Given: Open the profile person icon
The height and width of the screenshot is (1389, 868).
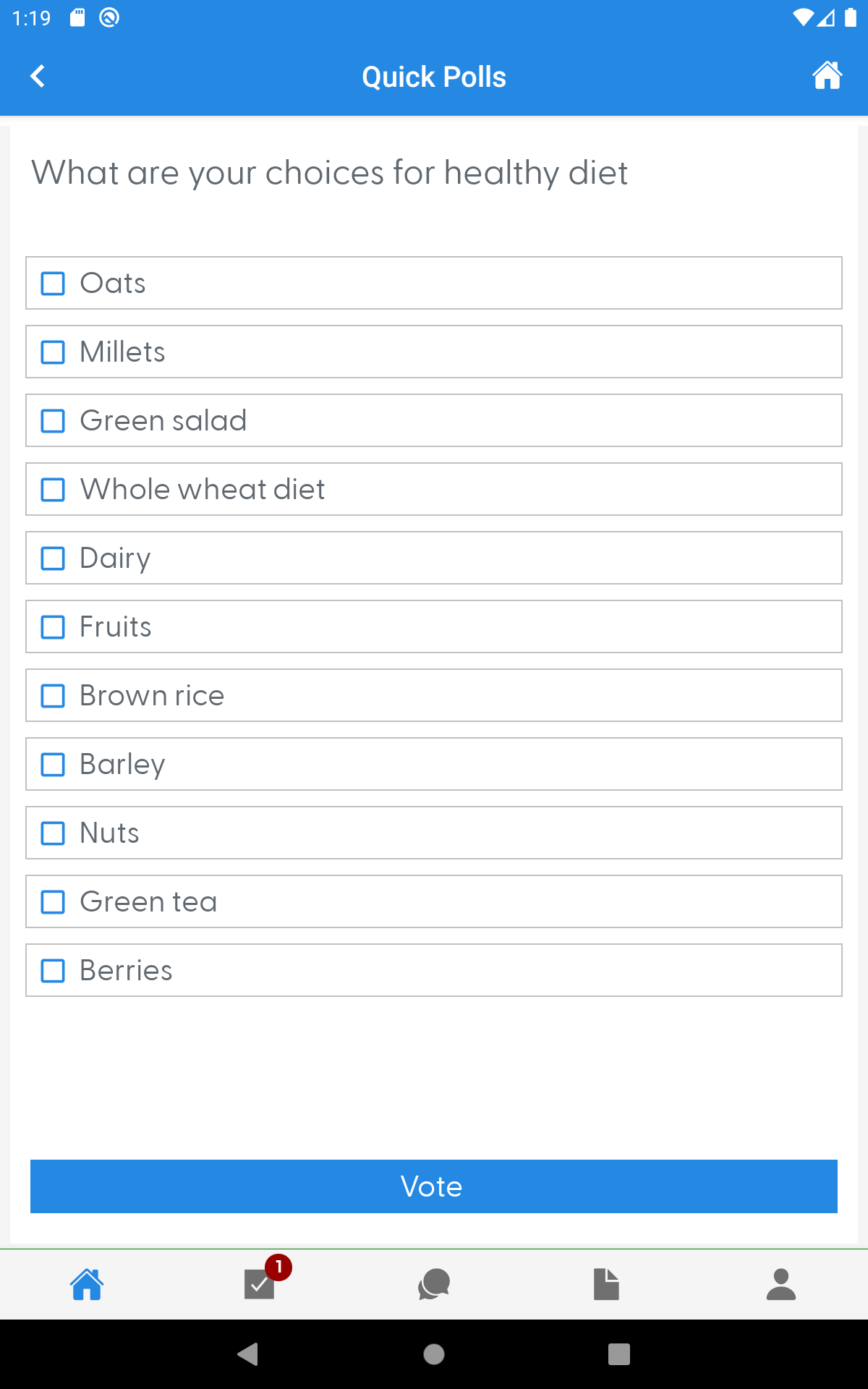Looking at the screenshot, I should pyautogui.click(x=781, y=1284).
